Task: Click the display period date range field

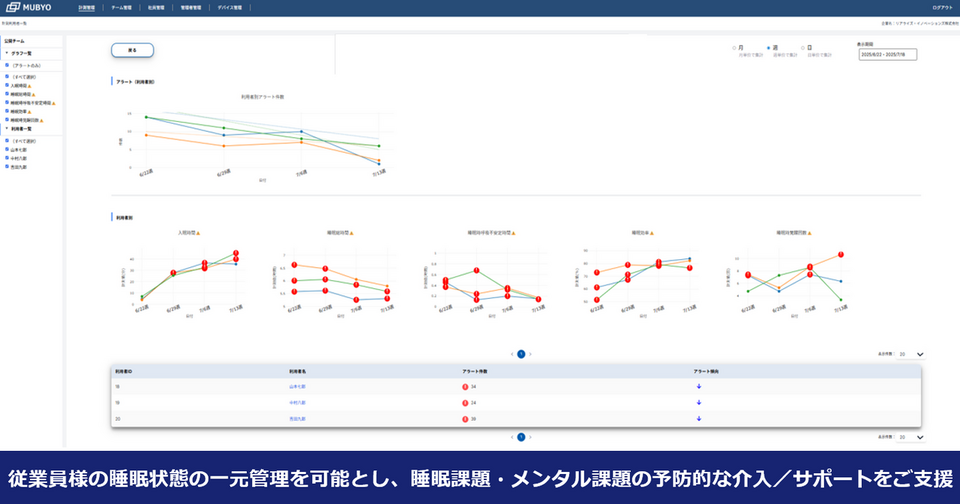Action: (886, 55)
